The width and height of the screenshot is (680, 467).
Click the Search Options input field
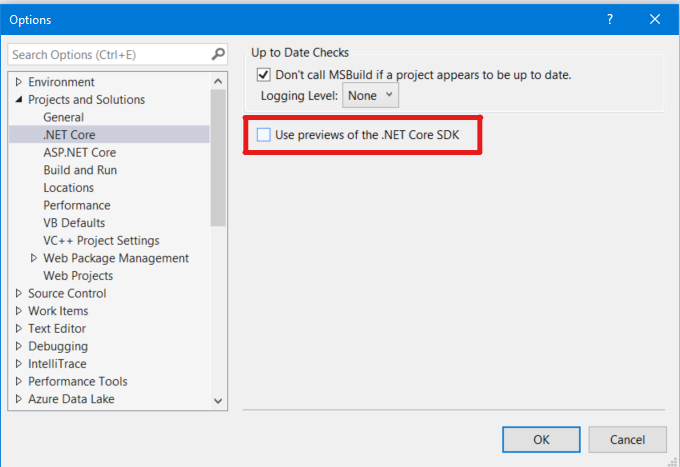click(x=108, y=54)
